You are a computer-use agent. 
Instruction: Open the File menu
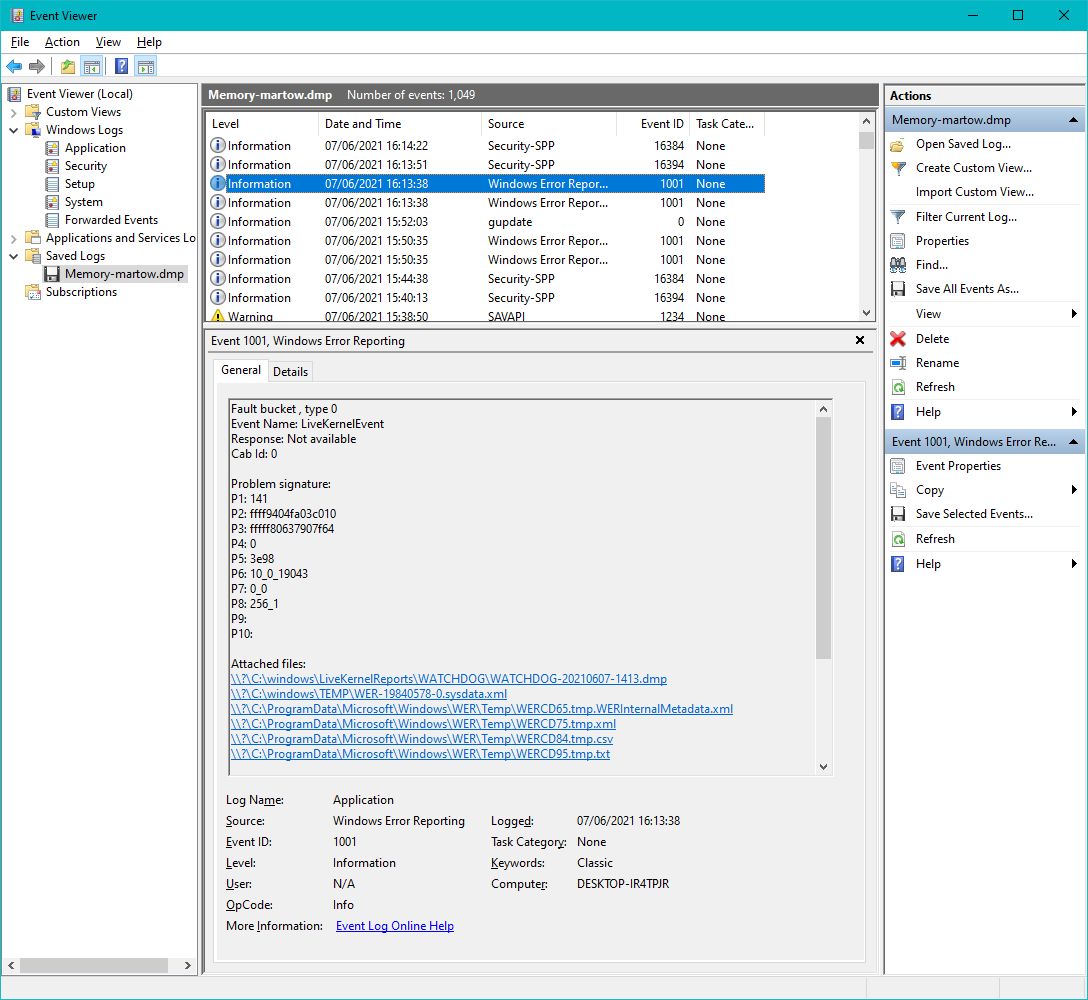(20, 42)
